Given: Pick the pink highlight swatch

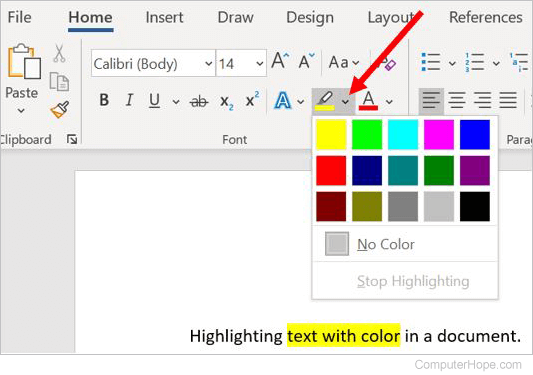Looking at the screenshot, I should click(439, 134).
